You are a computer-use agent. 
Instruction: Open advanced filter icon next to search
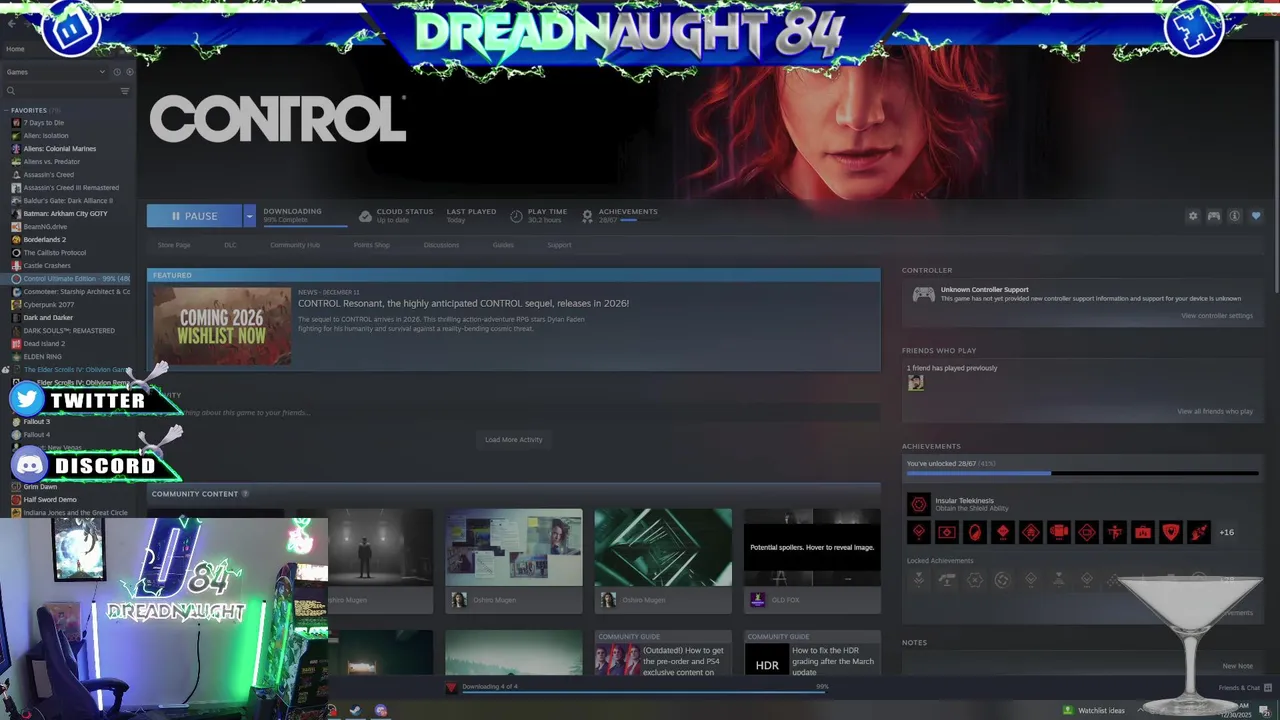(125, 91)
